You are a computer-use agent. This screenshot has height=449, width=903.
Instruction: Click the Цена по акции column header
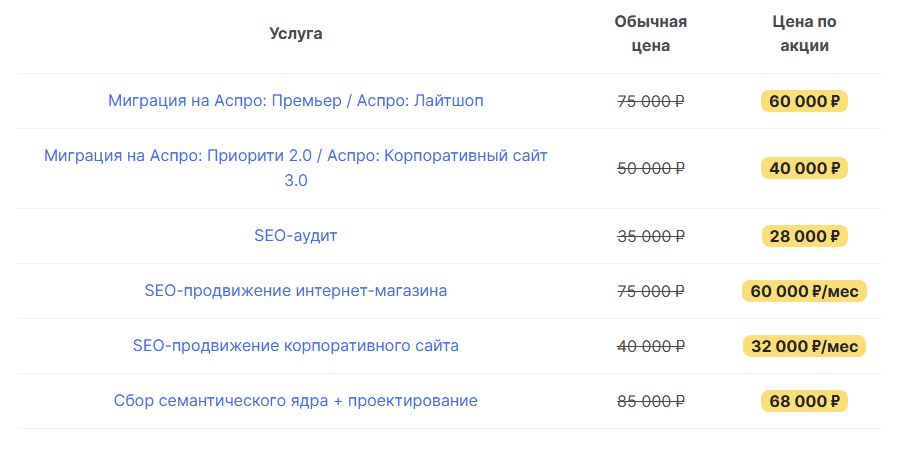click(x=804, y=34)
